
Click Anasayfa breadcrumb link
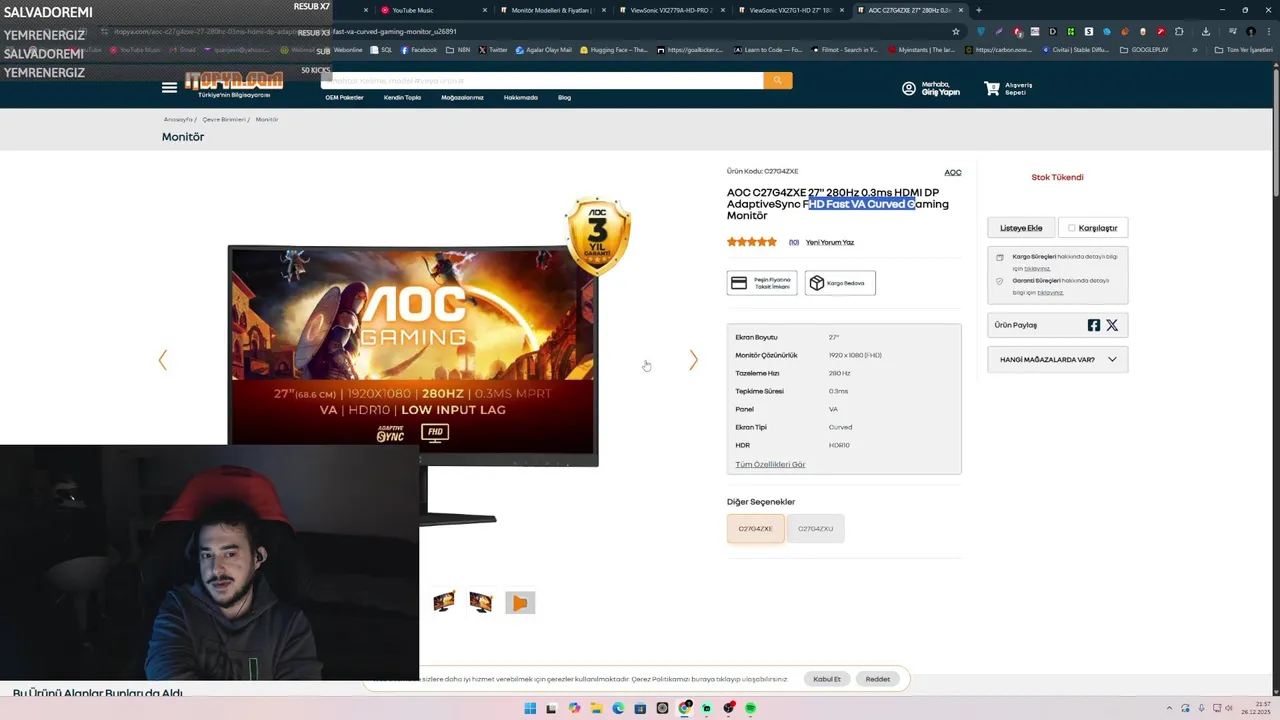[178, 119]
